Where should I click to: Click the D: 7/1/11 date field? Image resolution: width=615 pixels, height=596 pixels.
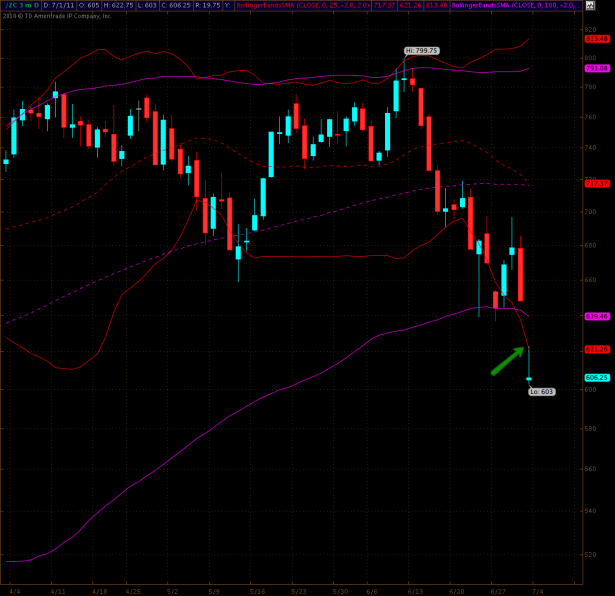pyautogui.click(x=59, y=5)
